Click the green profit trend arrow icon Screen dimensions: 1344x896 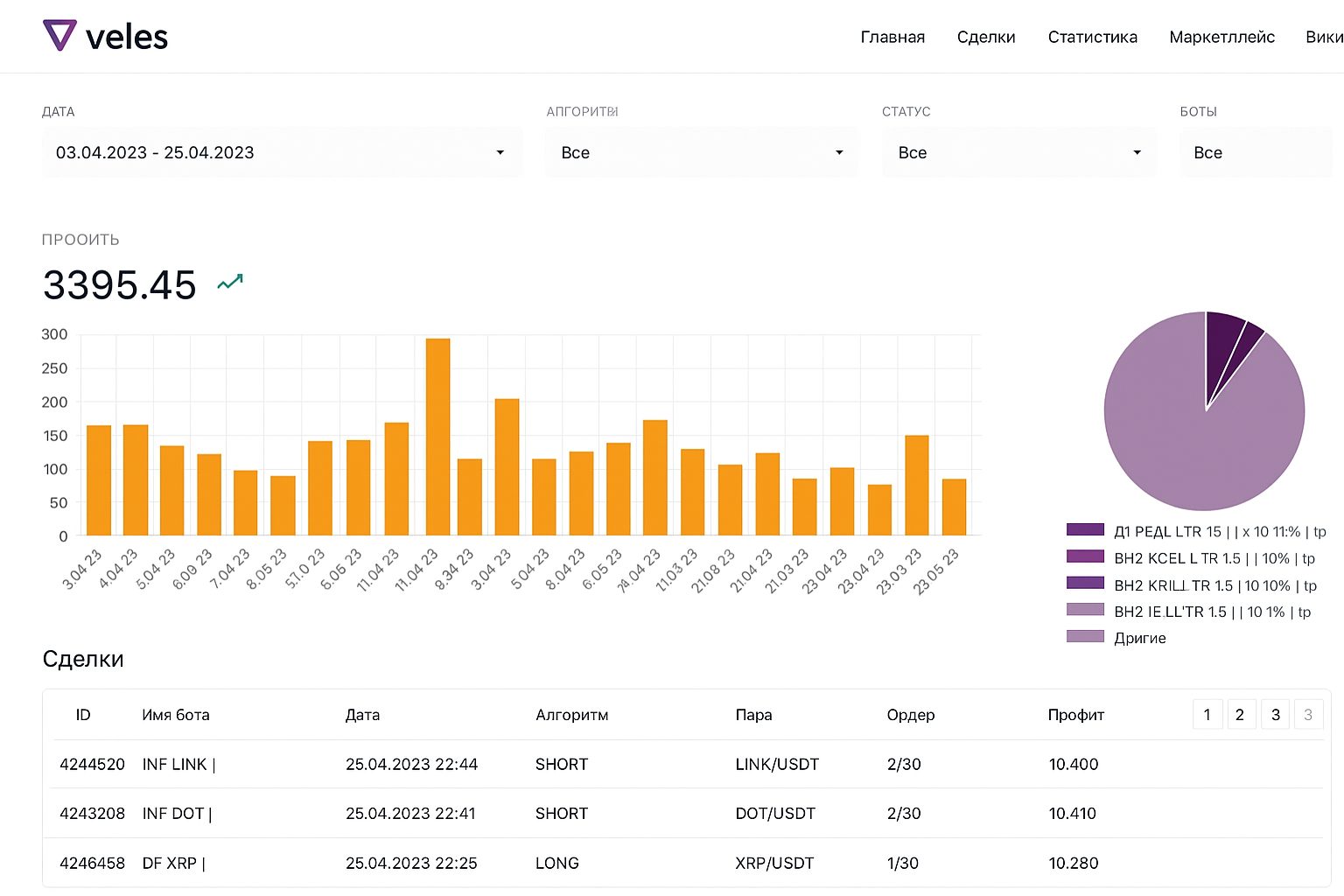[230, 282]
